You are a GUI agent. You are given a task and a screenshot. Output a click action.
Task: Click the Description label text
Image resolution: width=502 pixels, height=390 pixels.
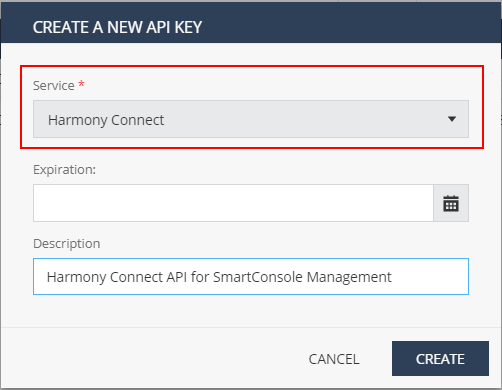67,244
